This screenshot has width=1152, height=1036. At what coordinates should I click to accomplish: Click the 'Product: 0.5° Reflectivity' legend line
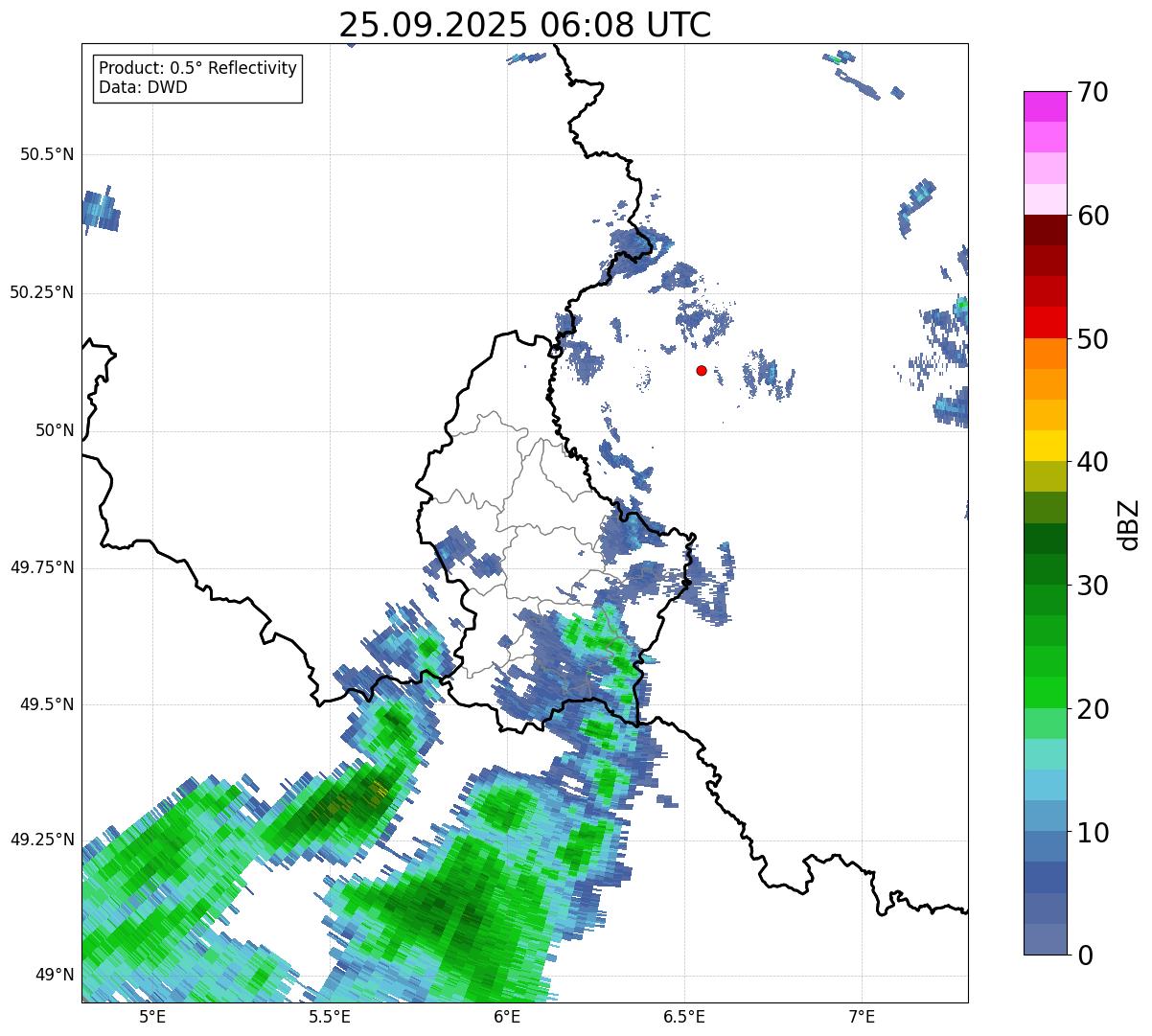click(198, 69)
